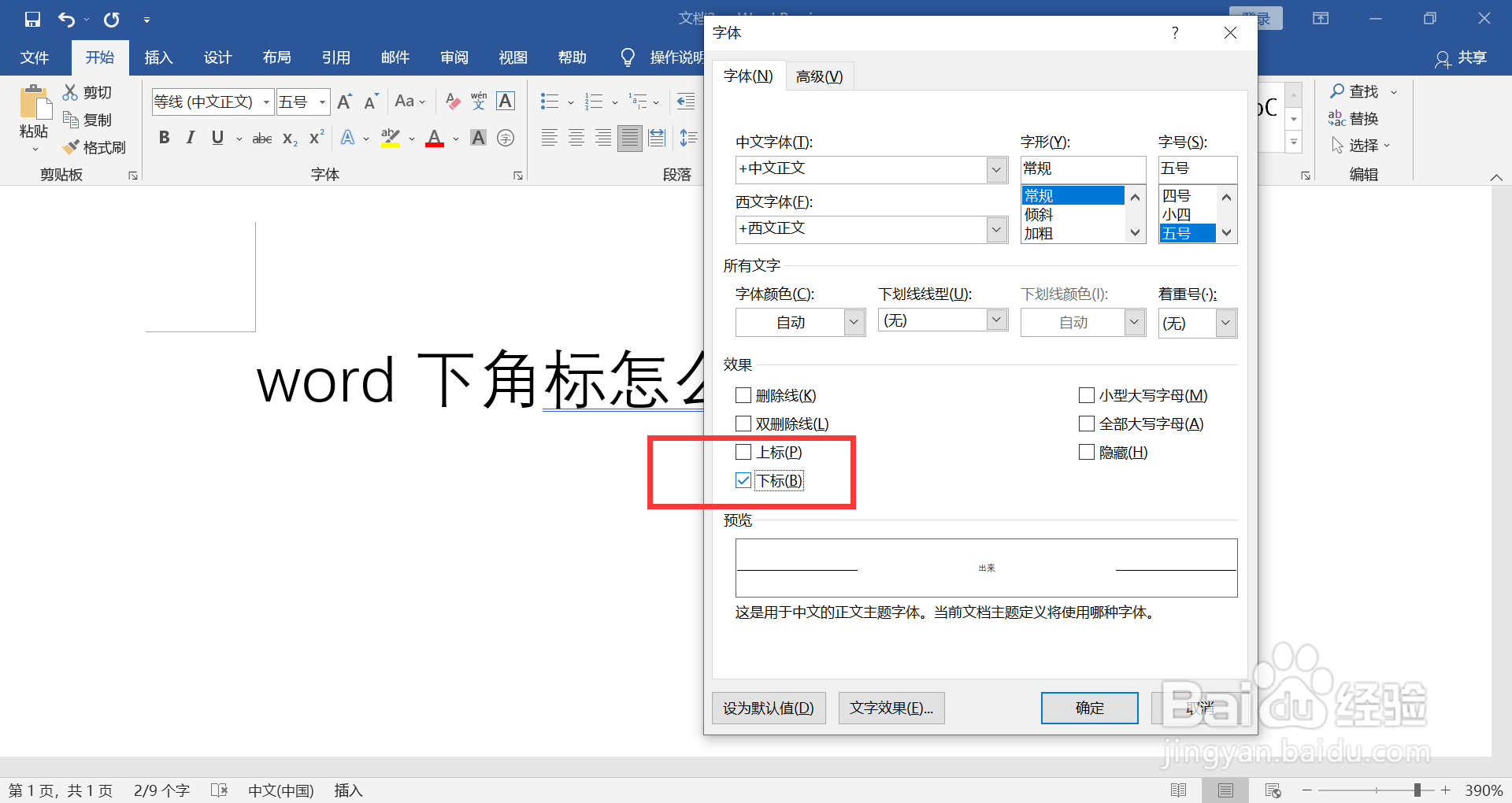This screenshot has height=803, width=1512.
Task: Toggle Underline formatting
Action: pos(217,138)
